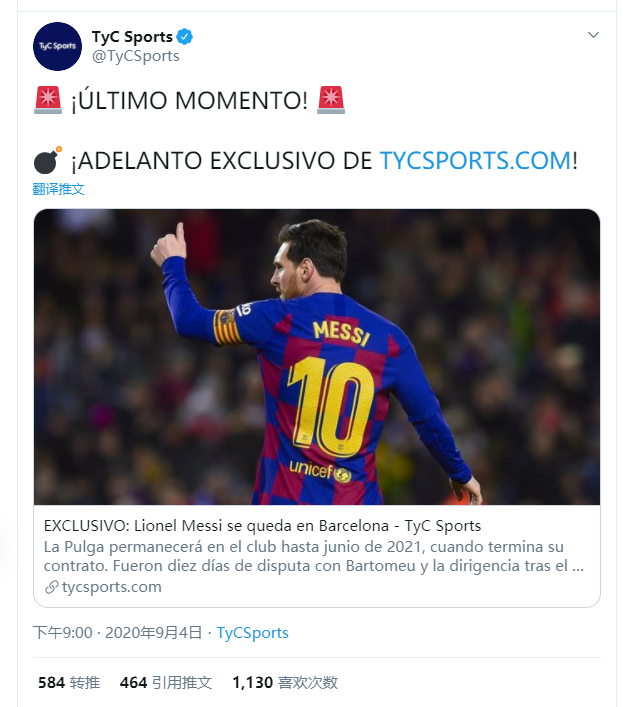This screenshot has height=707, width=642.
Task: Open the TYCSPORTS.COM link in tweet text
Action: (x=475, y=160)
